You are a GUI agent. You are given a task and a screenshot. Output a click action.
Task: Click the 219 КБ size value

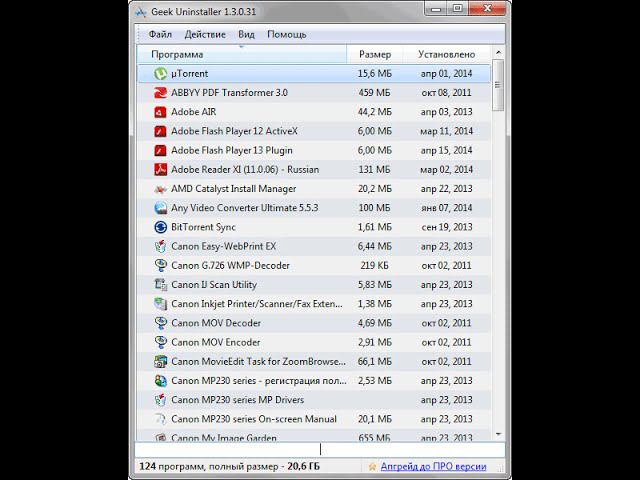pos(374,265)
